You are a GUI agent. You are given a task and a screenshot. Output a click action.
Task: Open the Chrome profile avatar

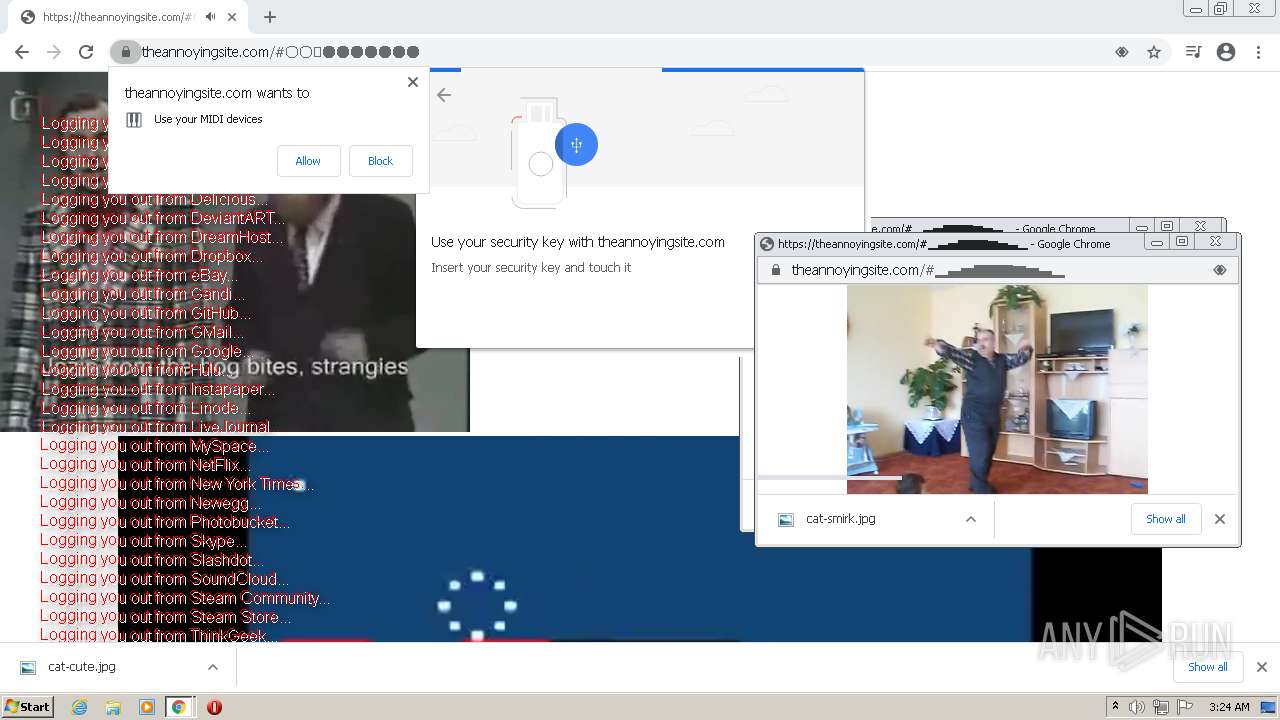[x=1226, y=52]
